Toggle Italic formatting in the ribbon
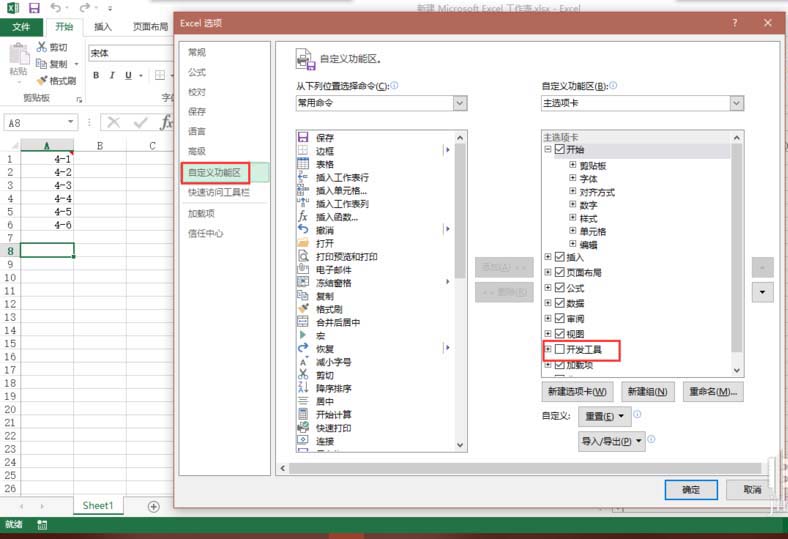Screen dimensions: 788x539 (112, 75)
